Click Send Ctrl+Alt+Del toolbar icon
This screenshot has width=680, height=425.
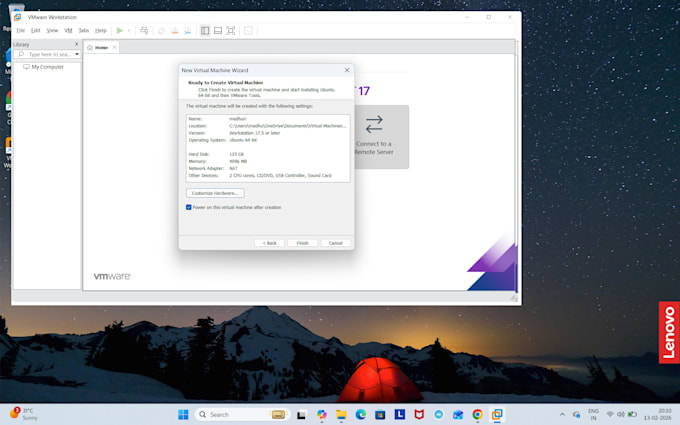144,30
